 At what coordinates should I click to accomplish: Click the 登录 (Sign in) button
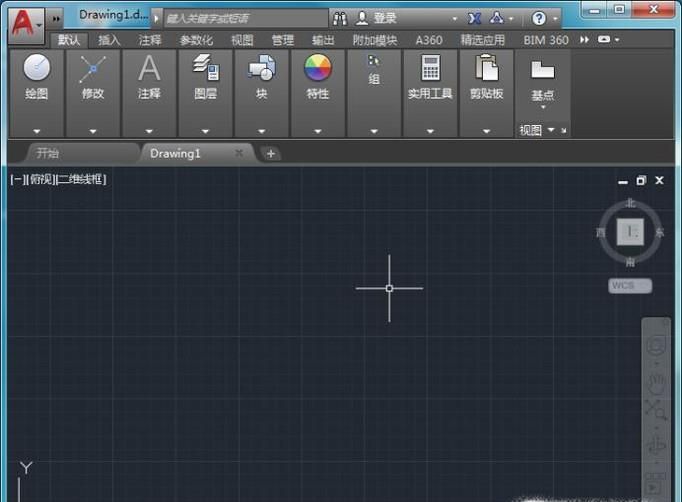379,18
